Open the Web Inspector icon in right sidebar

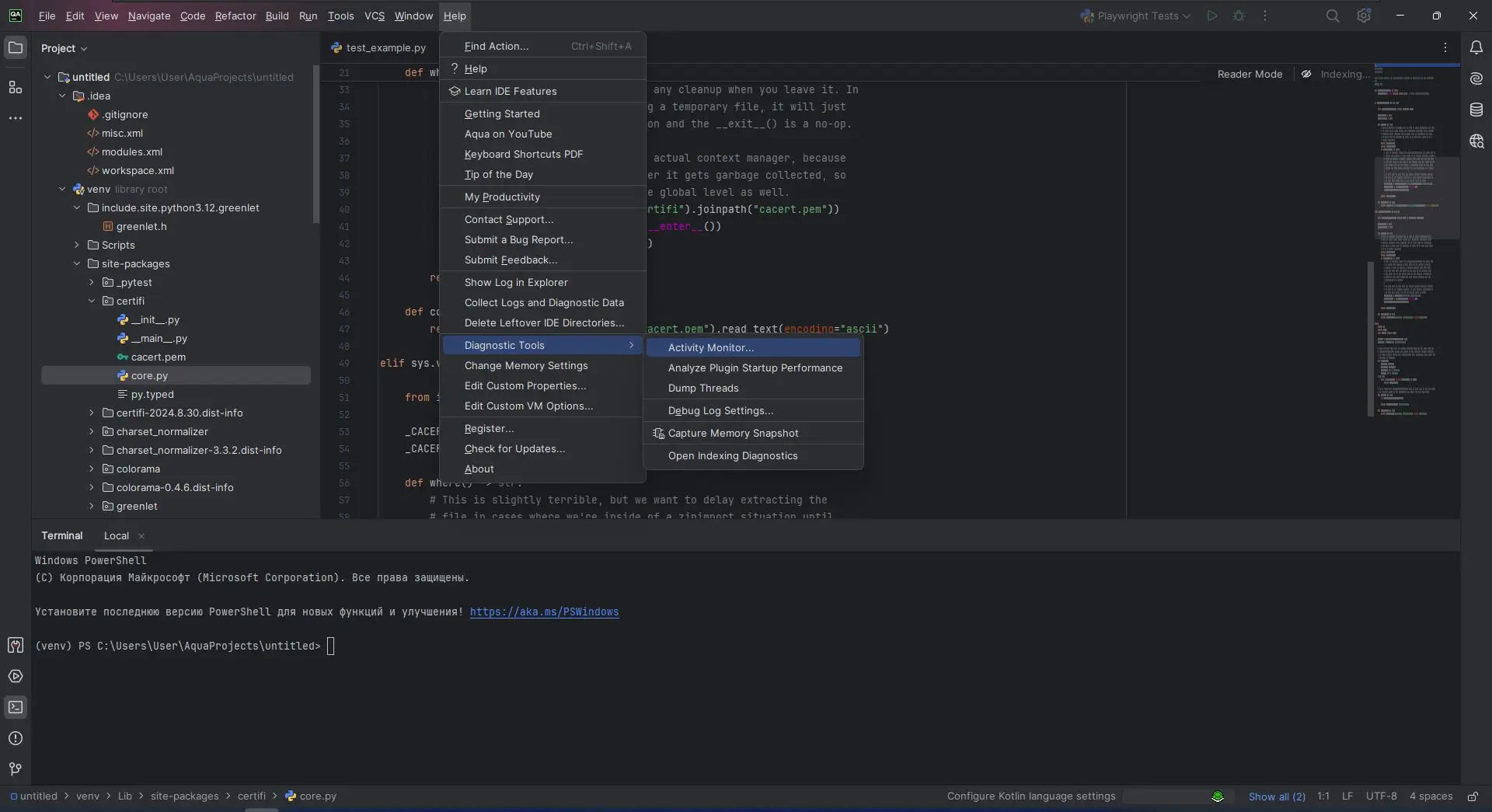pyautogui.click(x=1476, y=141)
